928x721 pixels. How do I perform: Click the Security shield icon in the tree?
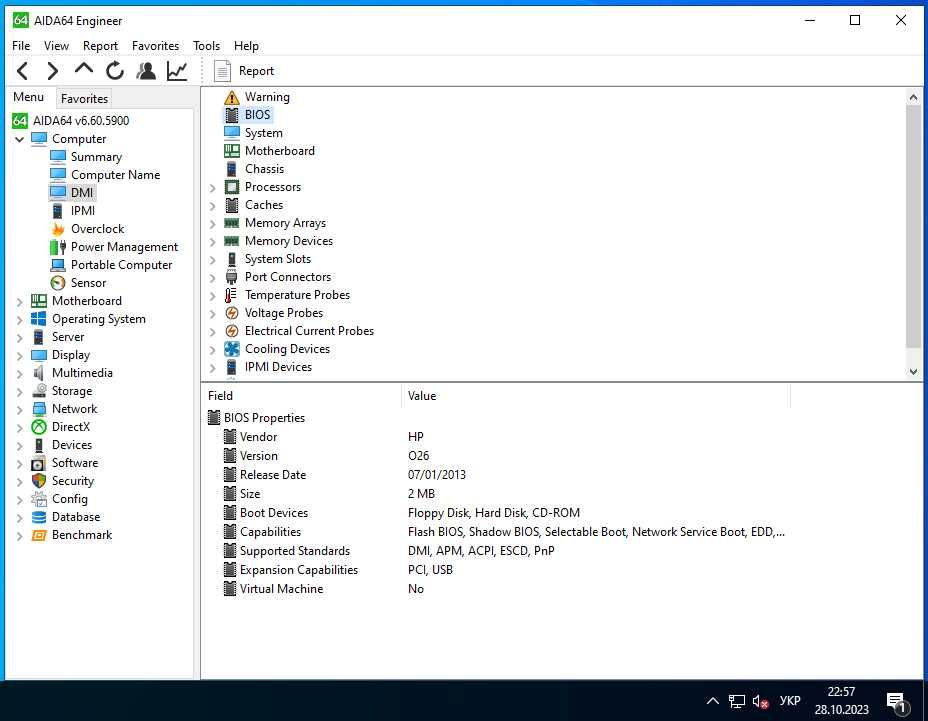pos(39,481)
